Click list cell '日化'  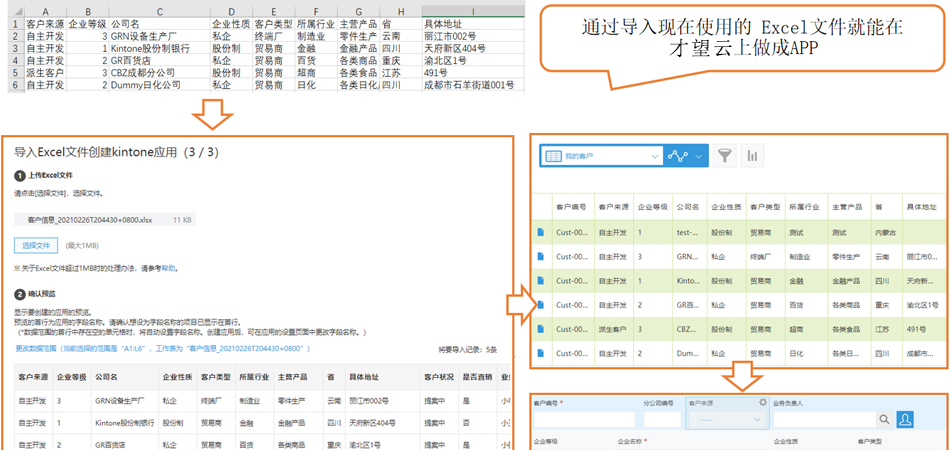coord(796,353)
